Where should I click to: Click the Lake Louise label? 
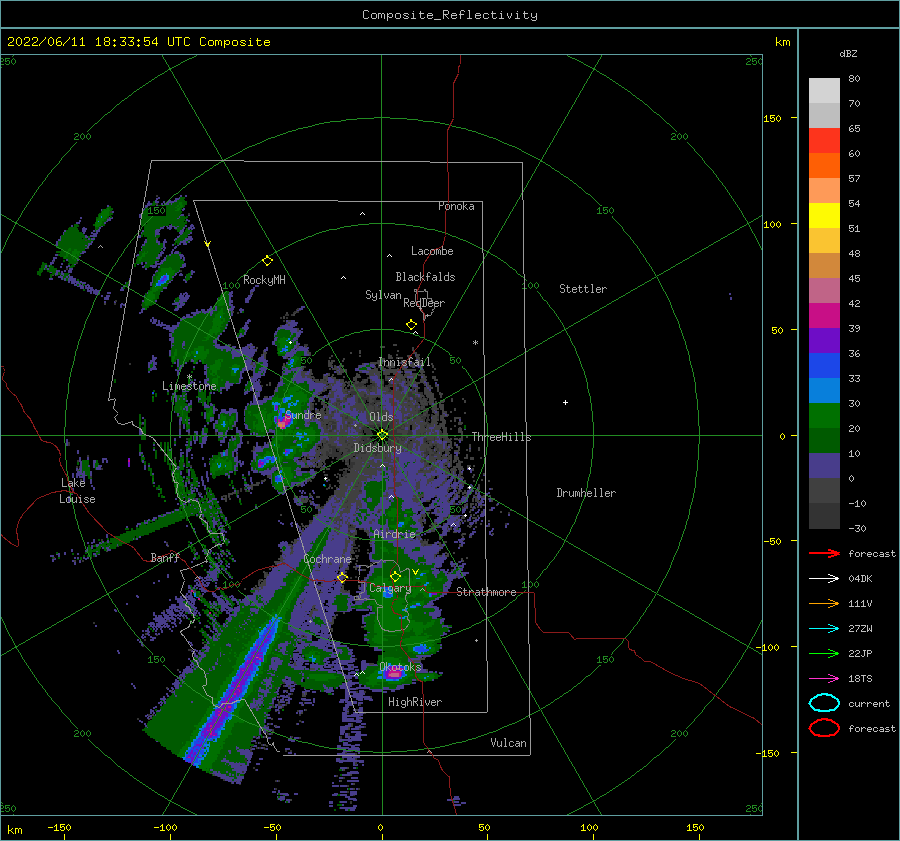click(77, 491)
